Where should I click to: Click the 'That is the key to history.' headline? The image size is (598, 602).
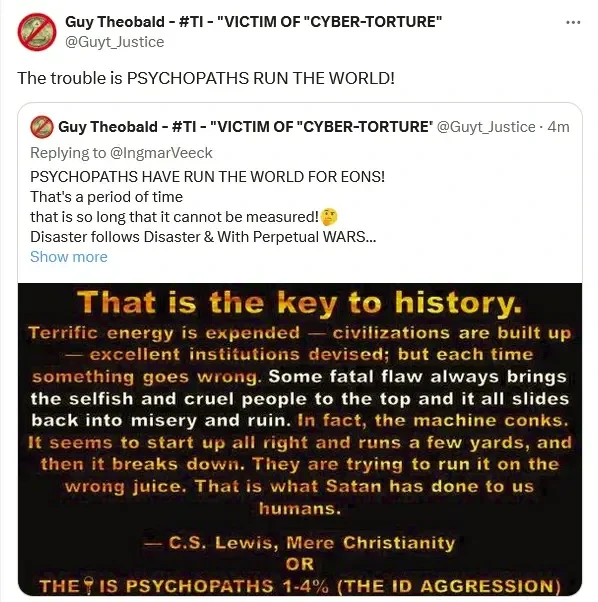[300, 303]
